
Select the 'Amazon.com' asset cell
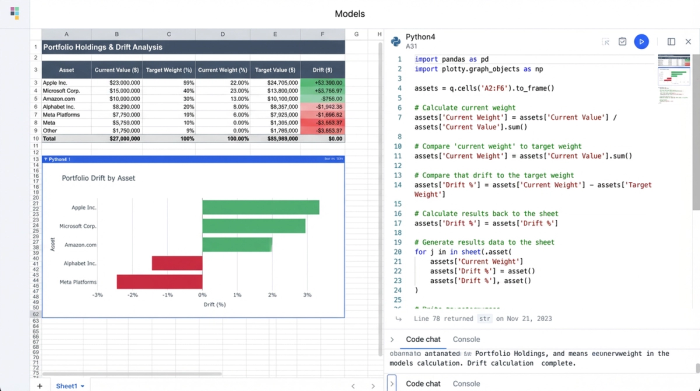pyautogui.click(x=67, y=99)
